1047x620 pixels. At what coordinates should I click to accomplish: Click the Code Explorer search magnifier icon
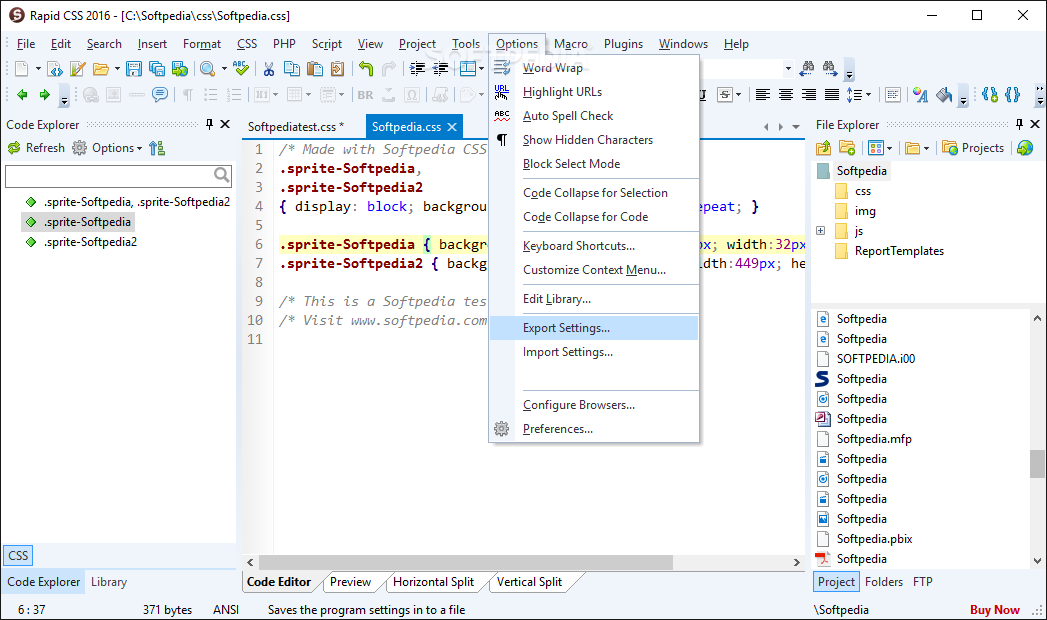[222, 176]
